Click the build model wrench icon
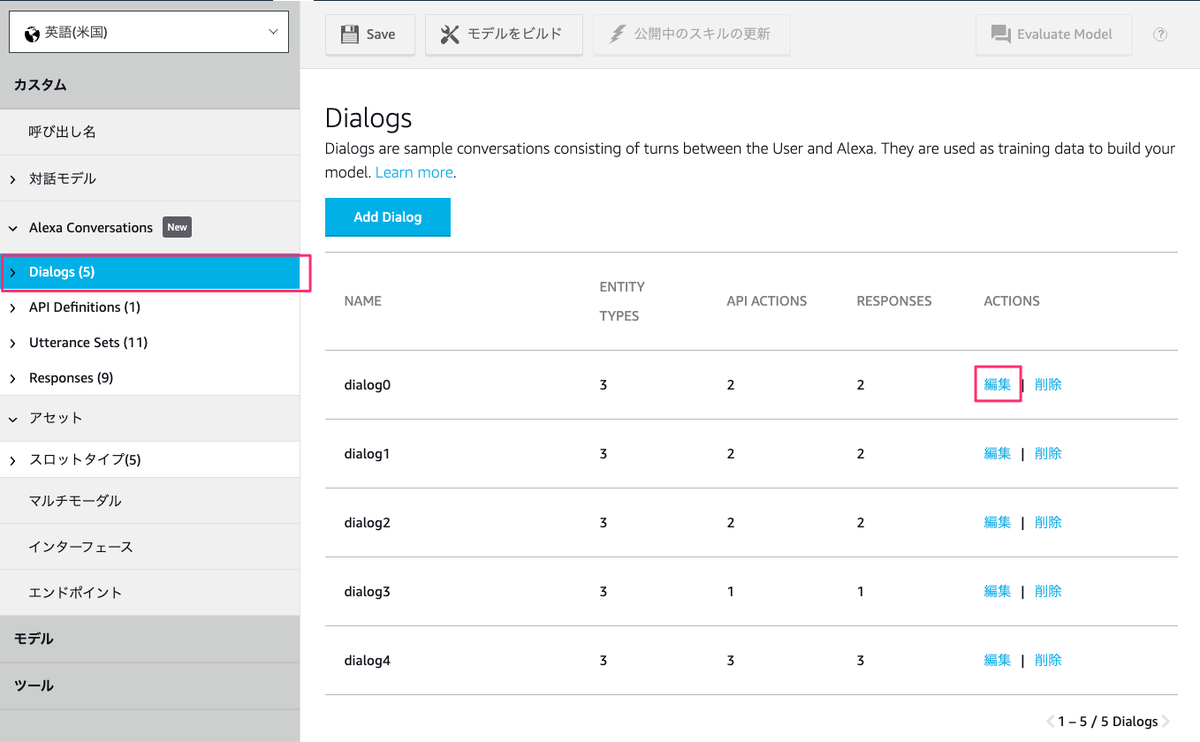1200x742 pixels. coord(450,34)
